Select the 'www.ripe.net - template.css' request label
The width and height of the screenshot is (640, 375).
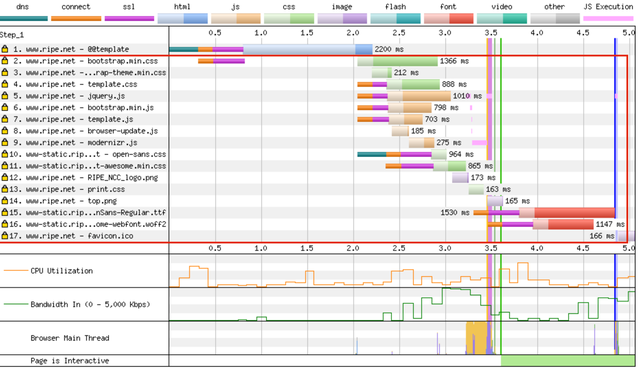[82, 84]
